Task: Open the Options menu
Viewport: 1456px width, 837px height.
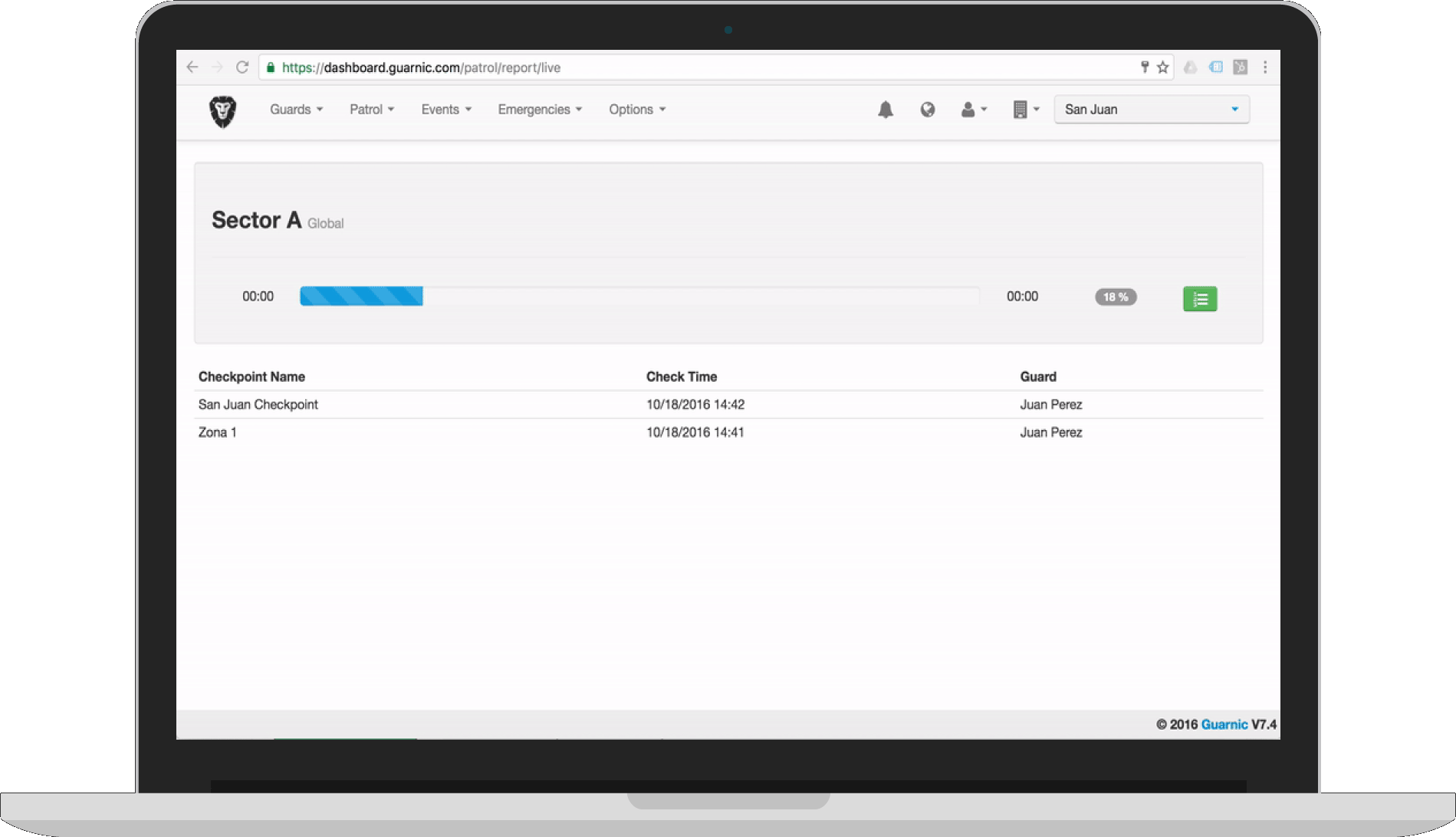Action: 637,110
